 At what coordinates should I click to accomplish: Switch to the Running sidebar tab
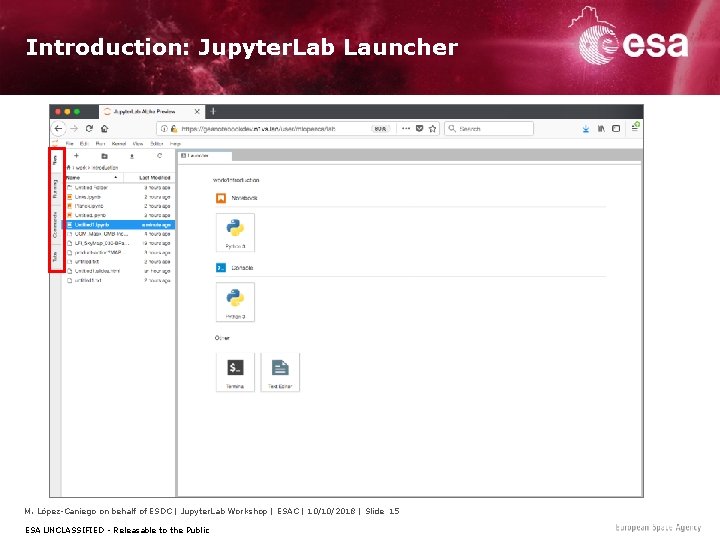coord(55,189)
